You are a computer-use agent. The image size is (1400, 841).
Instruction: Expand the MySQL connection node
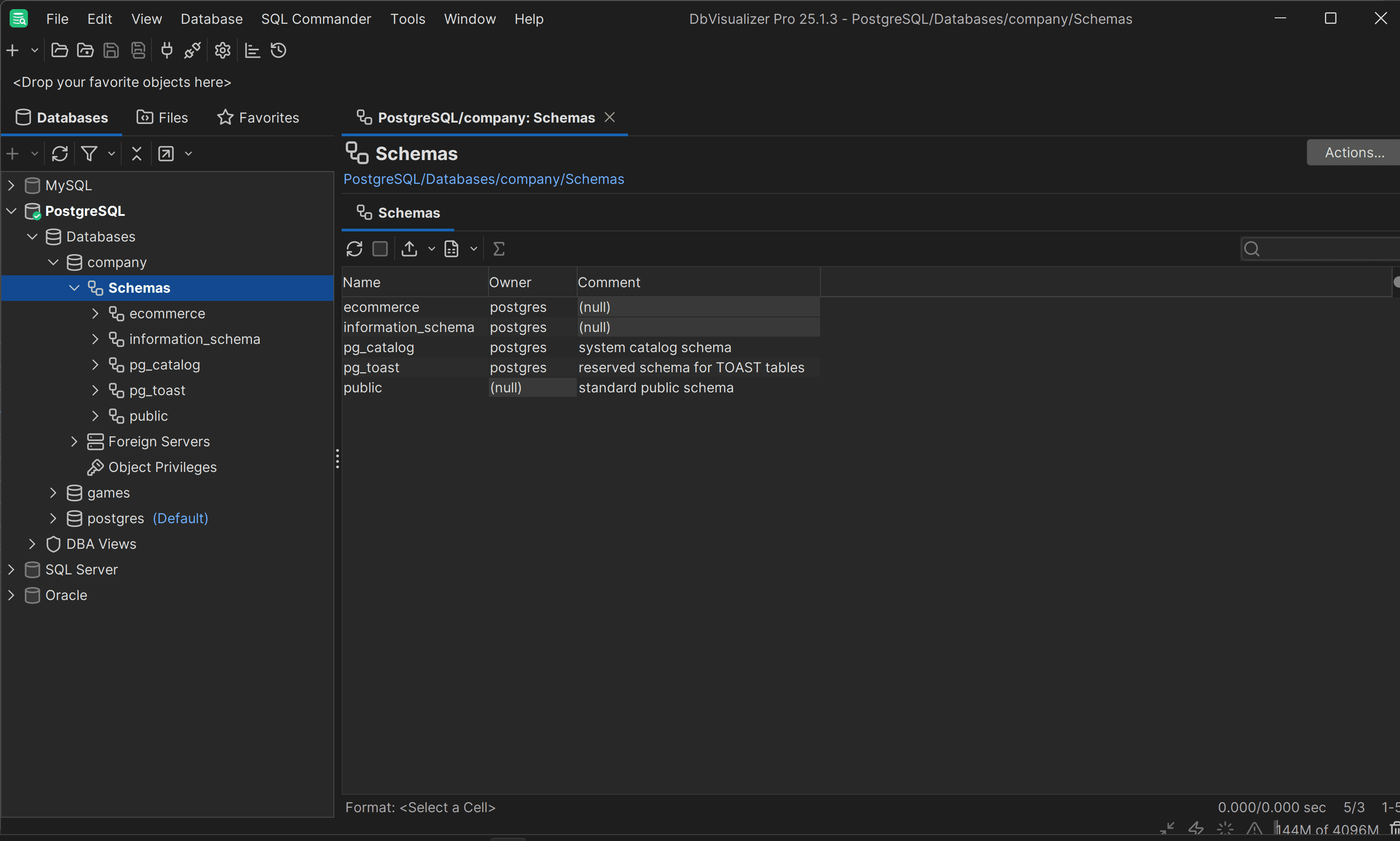click(11, 185)
